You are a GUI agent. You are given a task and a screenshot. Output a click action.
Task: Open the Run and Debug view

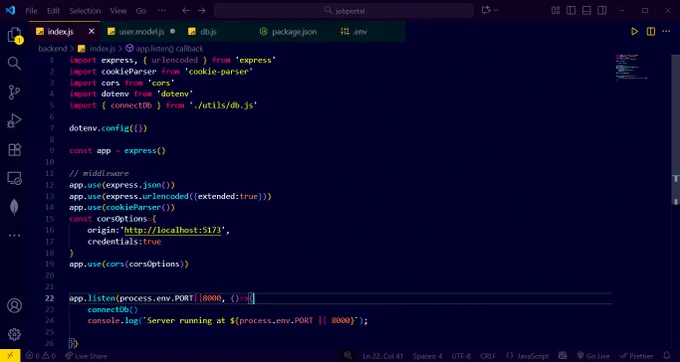[x=14, y=121]
